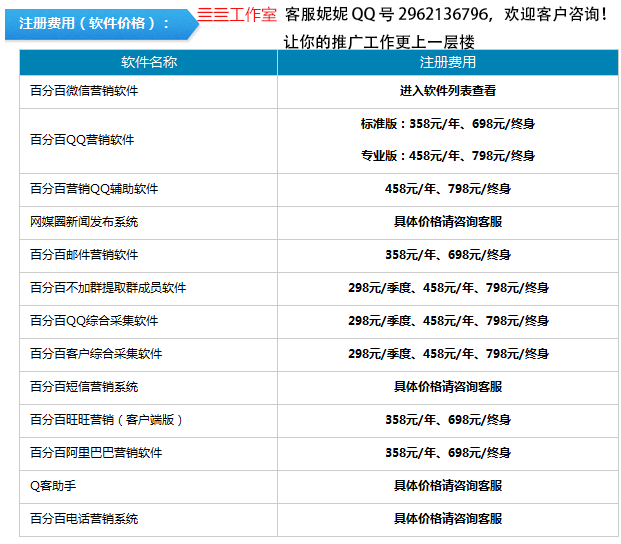Click price for 百分百营销QQ辅助软件
This screenshot has height=544, width=621.
[x=448, y=189]
